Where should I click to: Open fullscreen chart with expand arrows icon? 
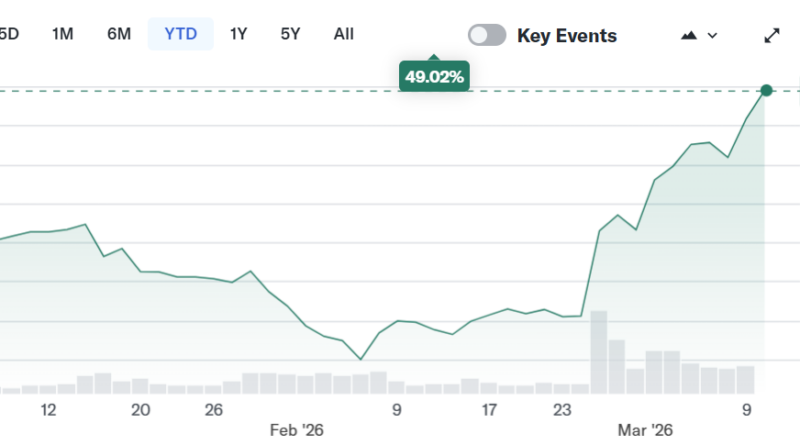pos(772,35)
